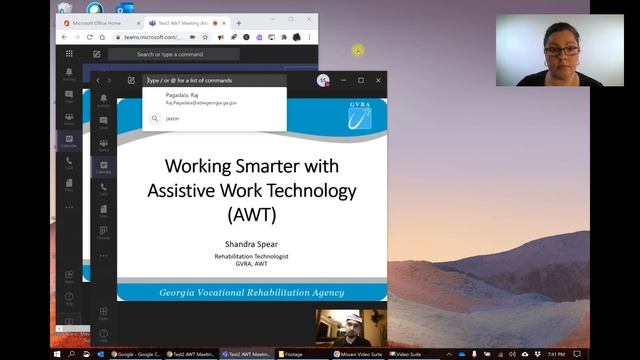Click the Type / or @ command box
640x360 pixels.
[214, 80]
